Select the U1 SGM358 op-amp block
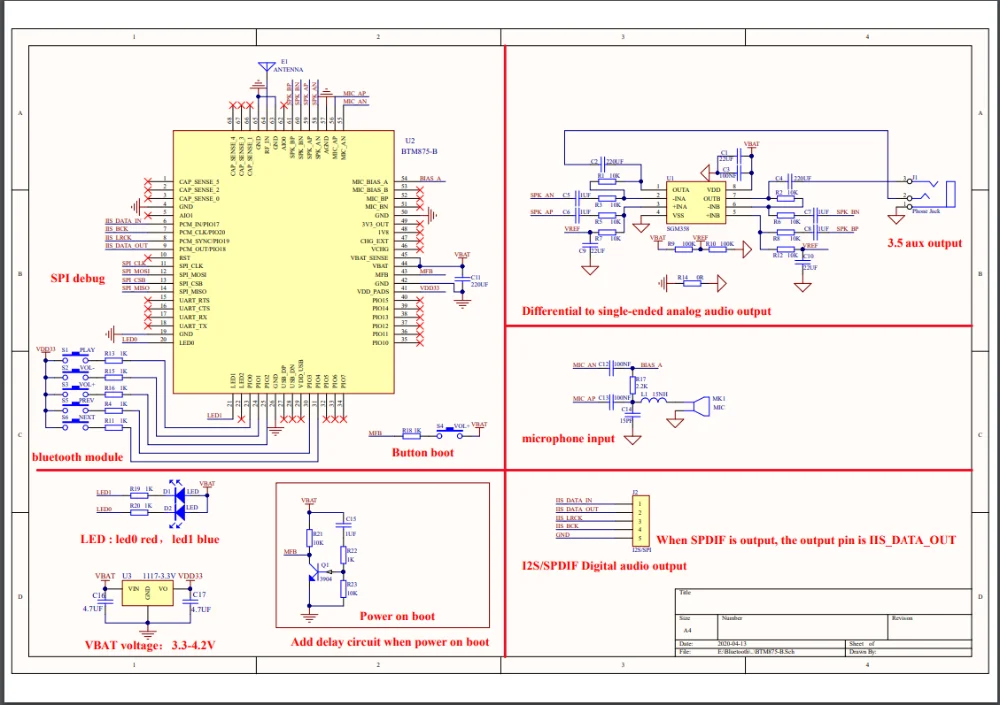The image size is (1000, 705). click(695, 202)
